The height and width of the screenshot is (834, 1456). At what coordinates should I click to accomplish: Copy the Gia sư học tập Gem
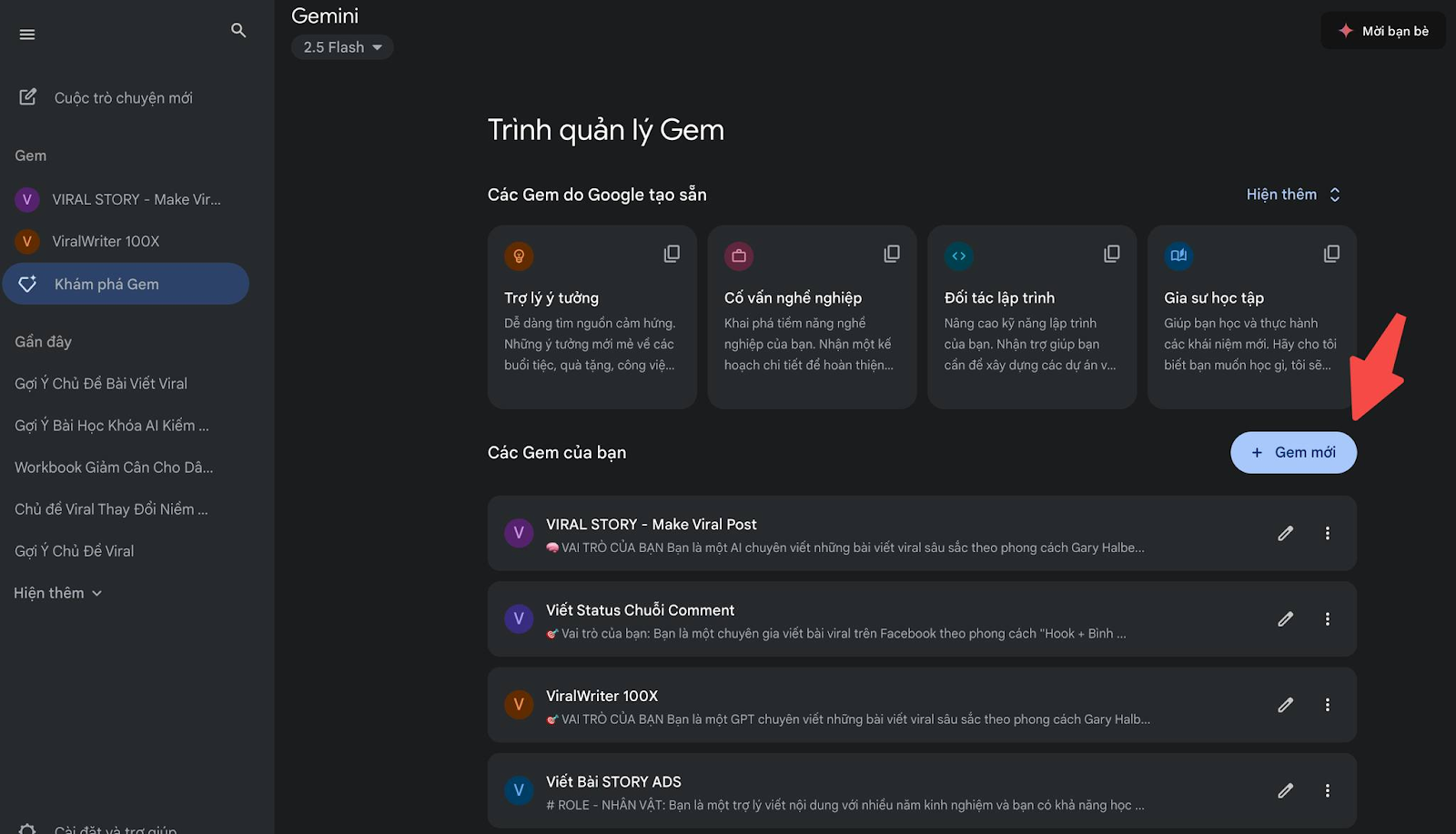(x=1331, y=254)
